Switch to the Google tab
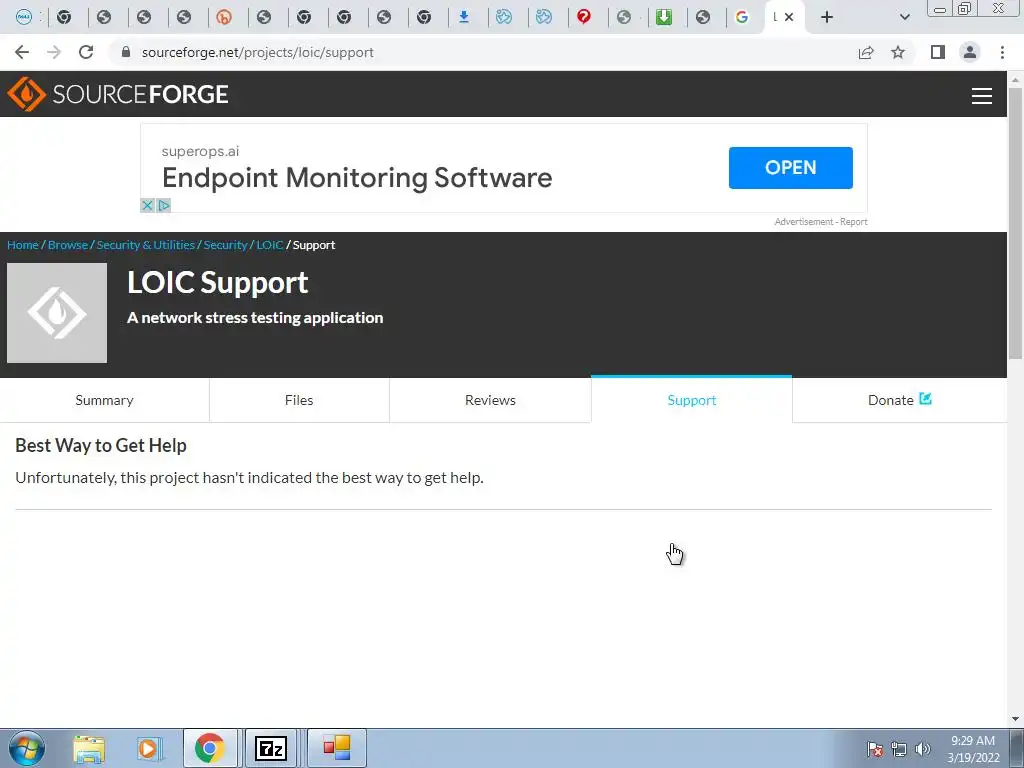The image size is (1024, 768). [742, 17]
